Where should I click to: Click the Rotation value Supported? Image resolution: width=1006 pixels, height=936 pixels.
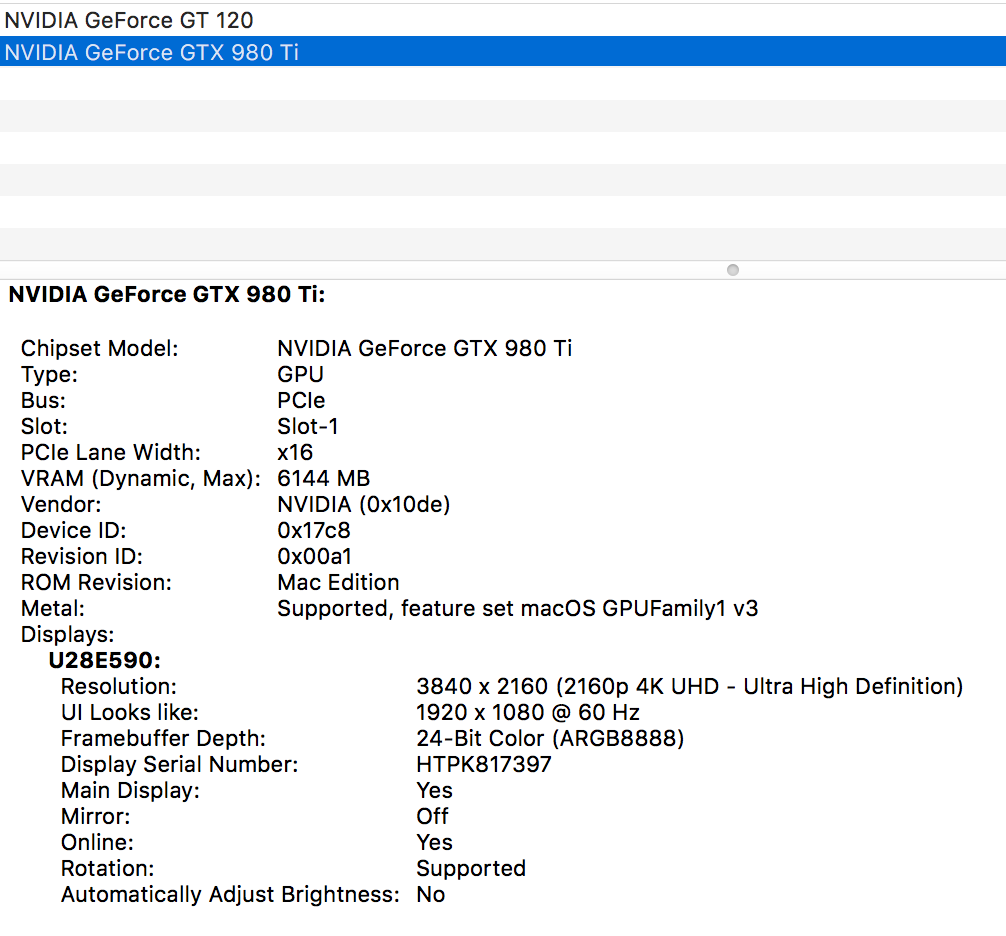(x=471, y=869)
